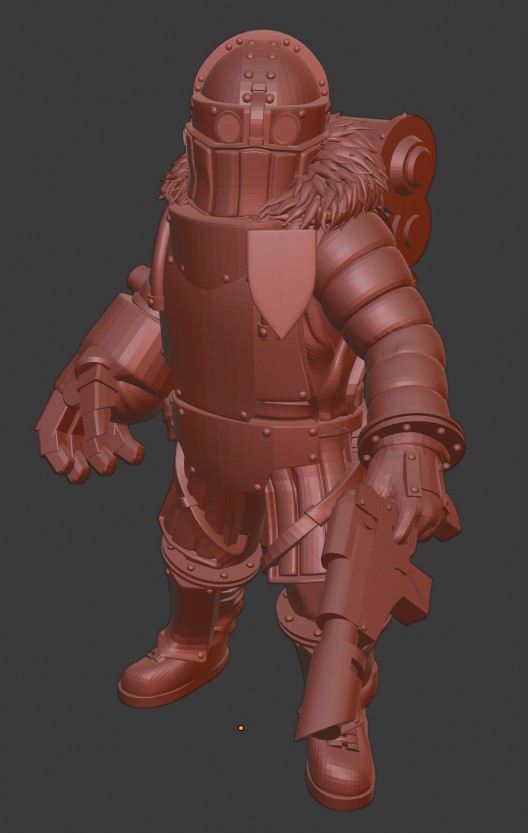Click the riveted wrist cuff ring
This screenshot has height=833, width=528.
412,438
